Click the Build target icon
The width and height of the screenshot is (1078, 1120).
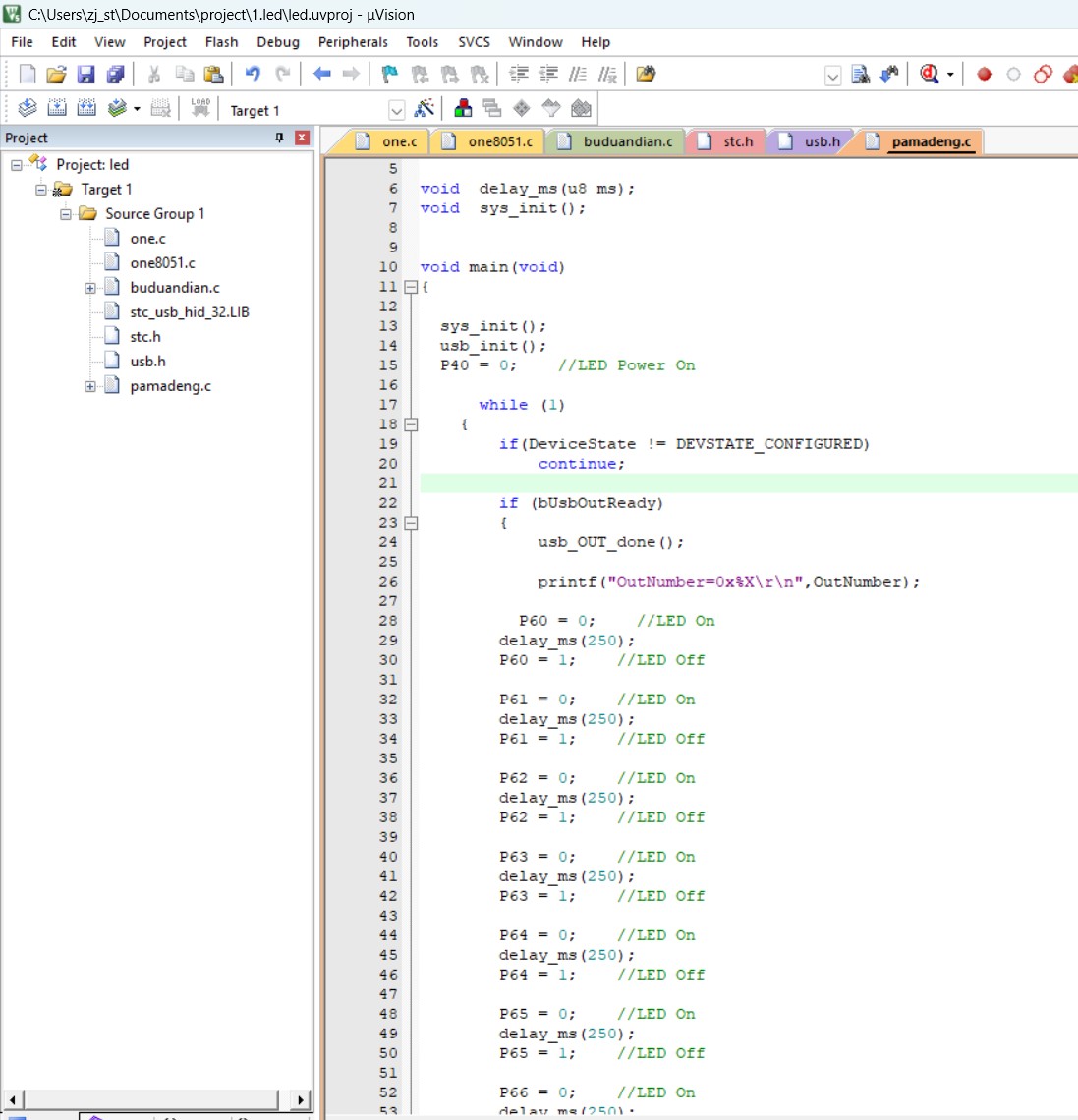pyautogui.click(x=56, y=109)
